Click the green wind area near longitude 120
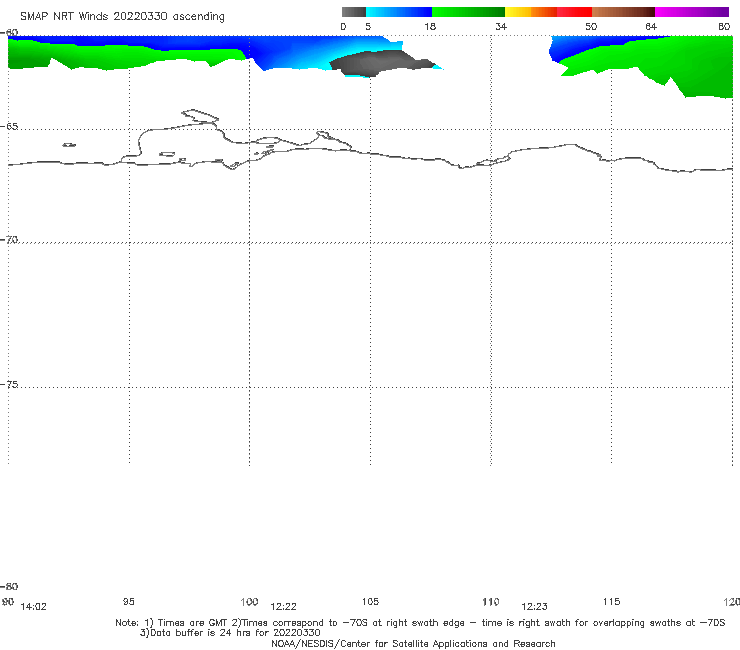The height and width of the screenshot is (650, 740). pos(698,64)
